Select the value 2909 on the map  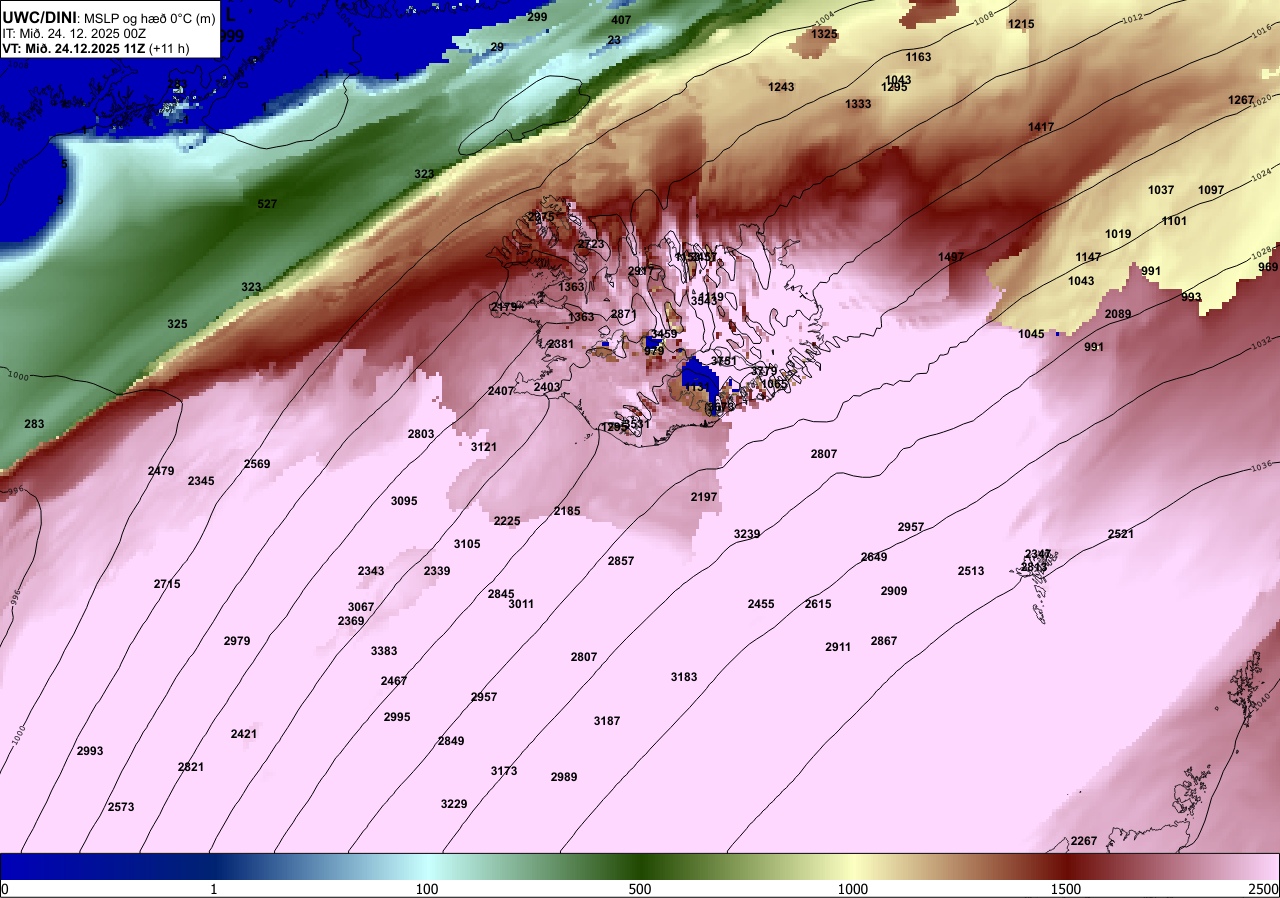coord(894,591)
